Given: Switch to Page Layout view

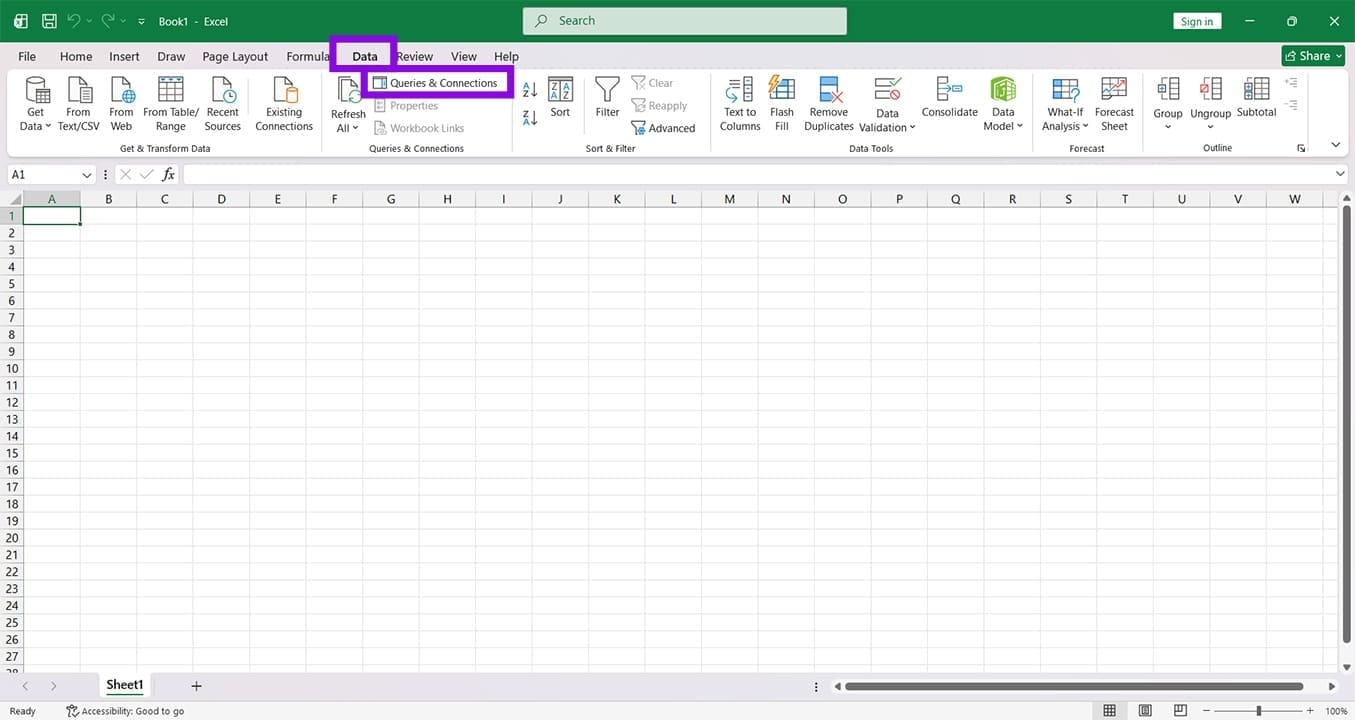Looking at the screenshot, I should [1145, 711].
